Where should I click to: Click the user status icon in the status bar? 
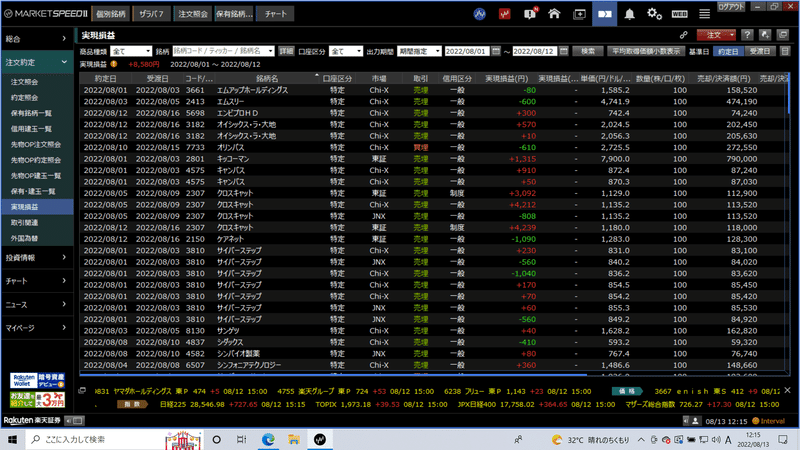[x=695, y=421]
